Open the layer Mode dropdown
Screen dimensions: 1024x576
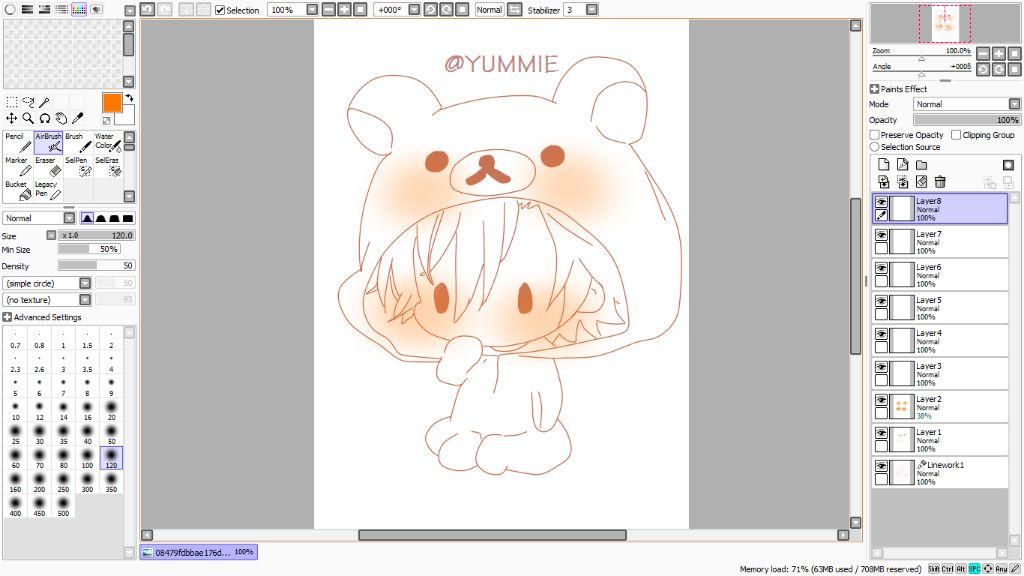(x=1014, y=104)
